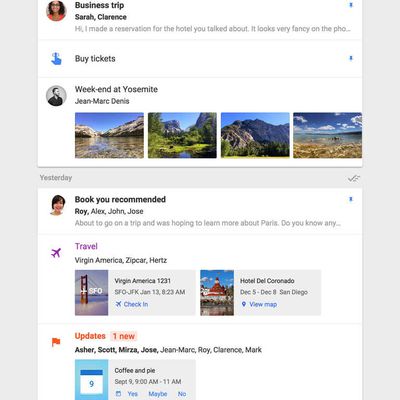Click the Buy tickets reminder finger icon
This screenshot has height=400, width=400.
[56, 59]
